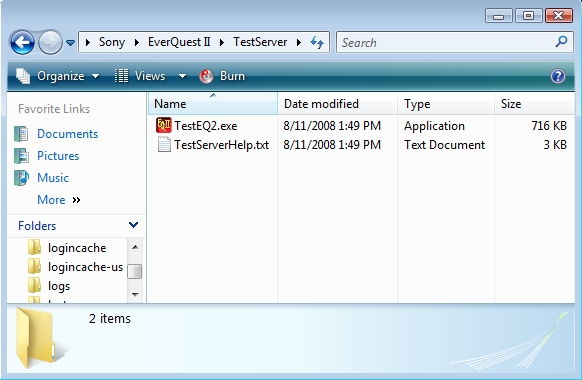Click the folder tree scrollbar thumb
582x380 pixels.
(x=135, y=271)
